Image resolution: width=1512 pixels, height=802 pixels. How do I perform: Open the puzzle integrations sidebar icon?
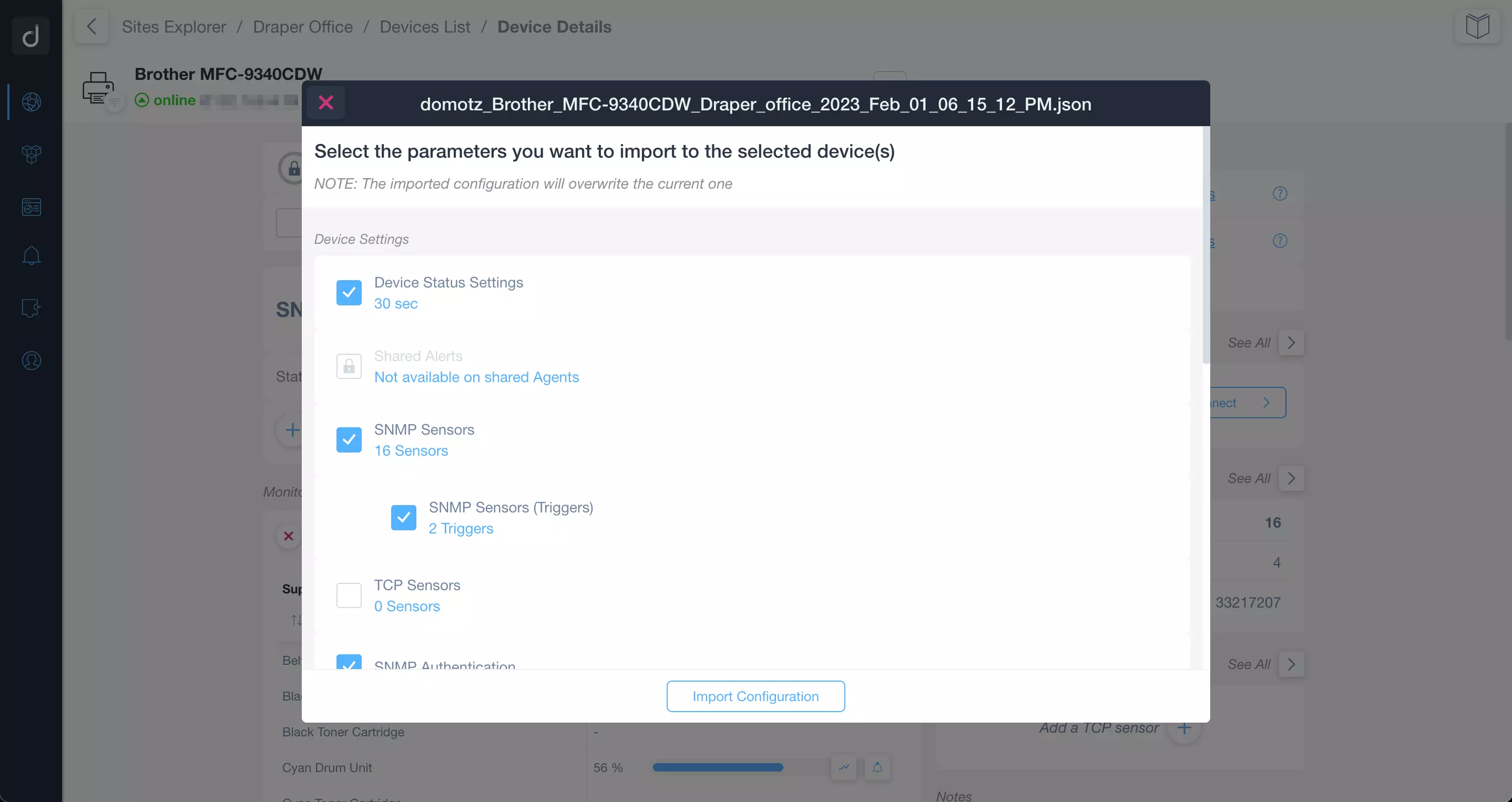click(x=31, y=307)
